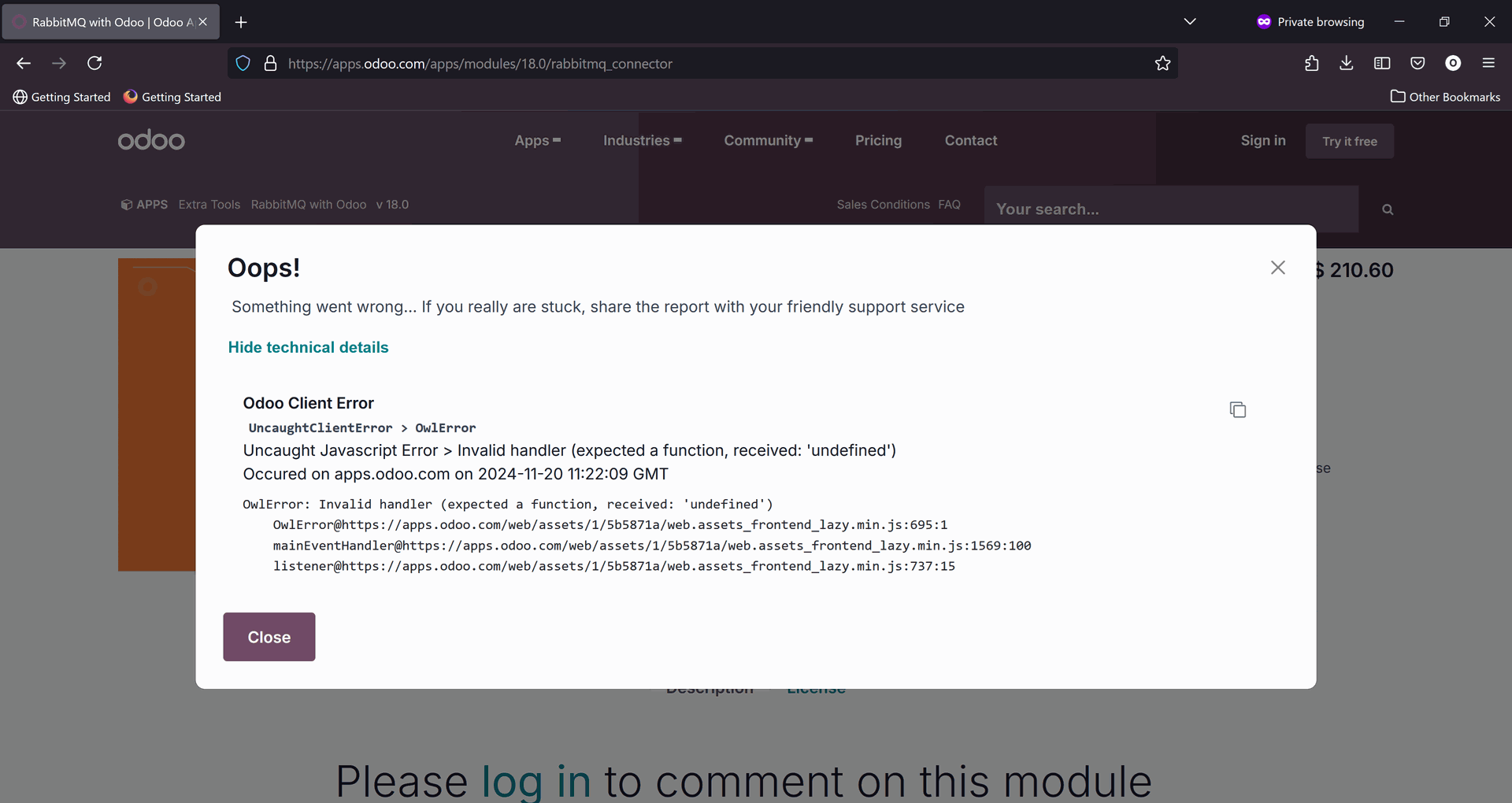Open the Extra Tools breadcrumb
Image resolution: width=1512 pixels, height=803 pixels.
209,205
